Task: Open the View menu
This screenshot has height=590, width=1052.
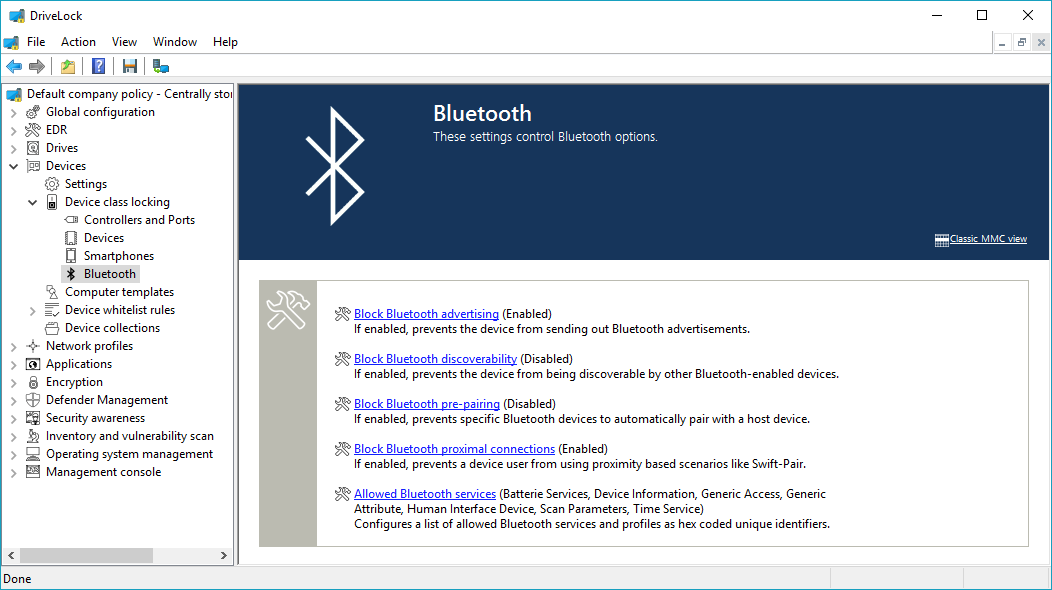Action: (124, 42)
